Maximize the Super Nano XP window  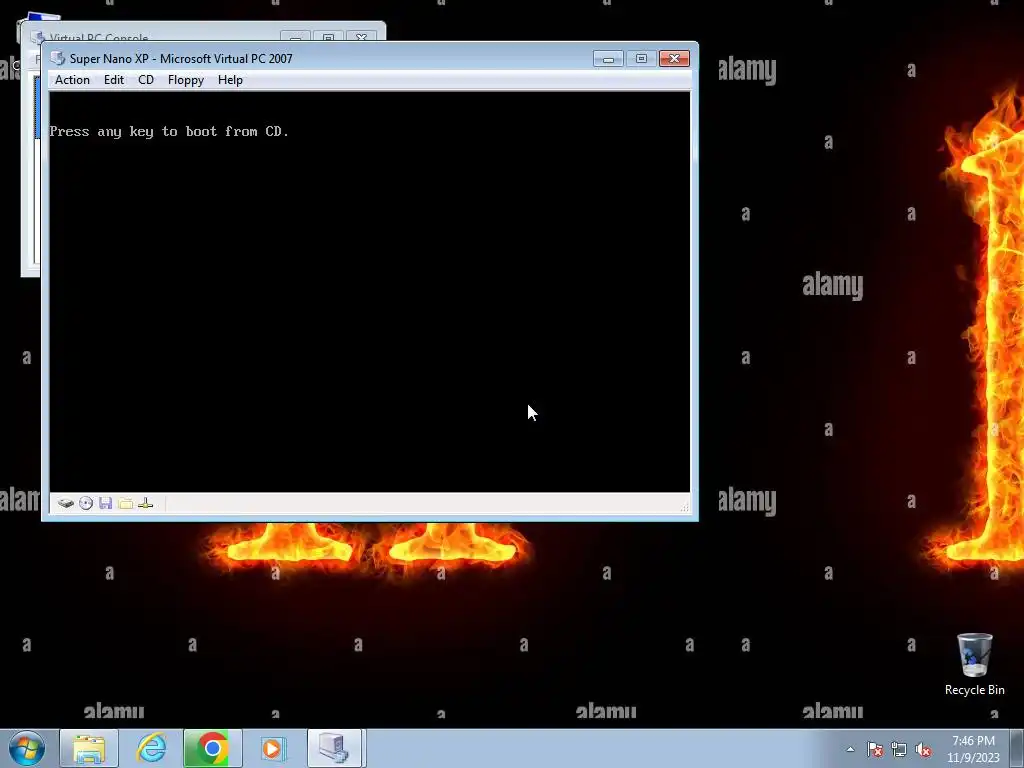pos(641,59)
